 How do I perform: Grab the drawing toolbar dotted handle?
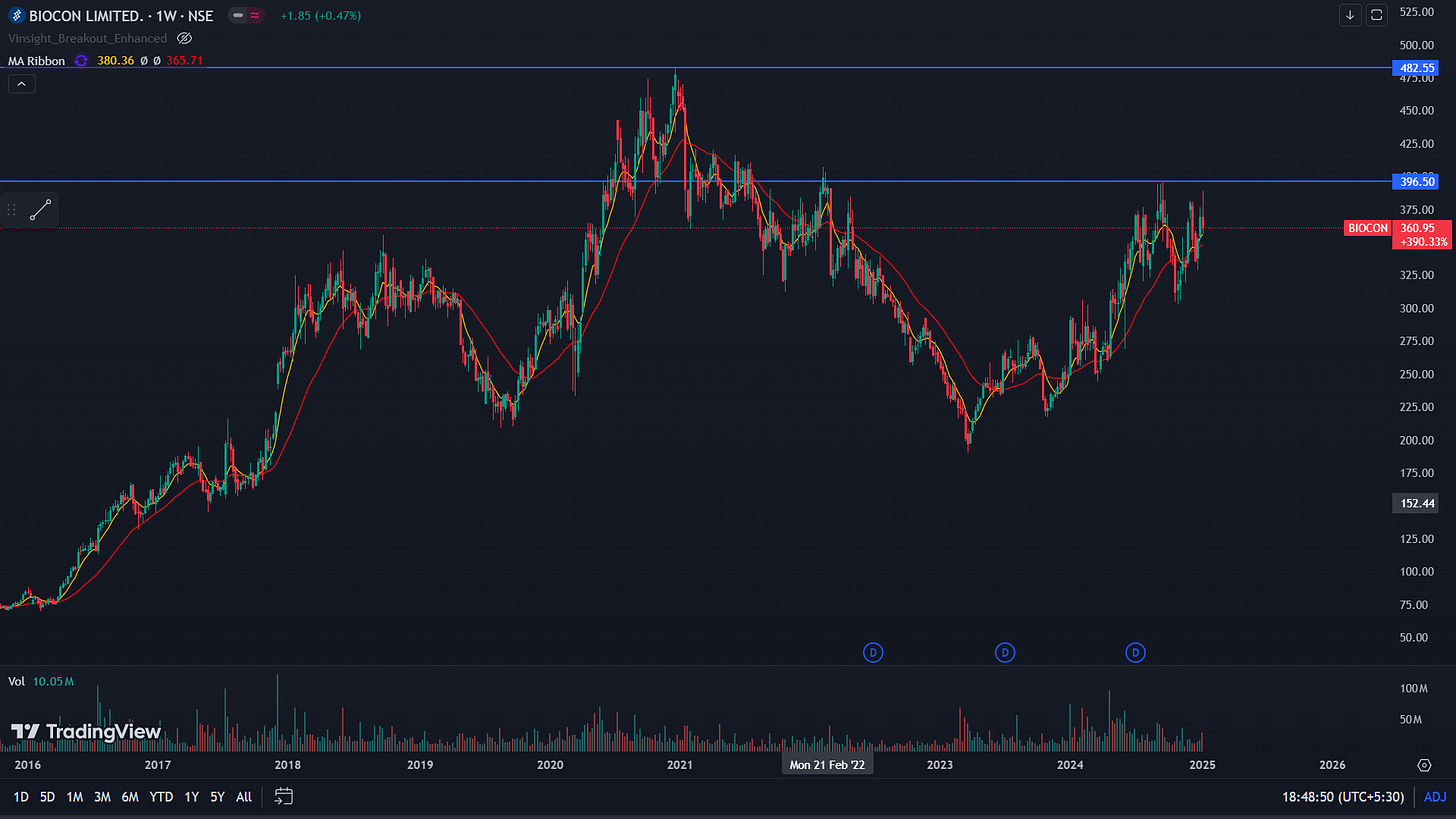(12, 210)
